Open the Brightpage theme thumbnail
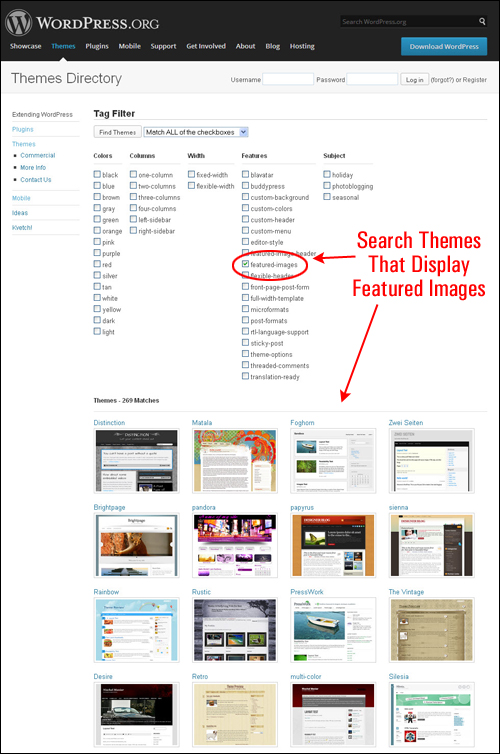This screenshot has height=754, width=500. (137, 545)
